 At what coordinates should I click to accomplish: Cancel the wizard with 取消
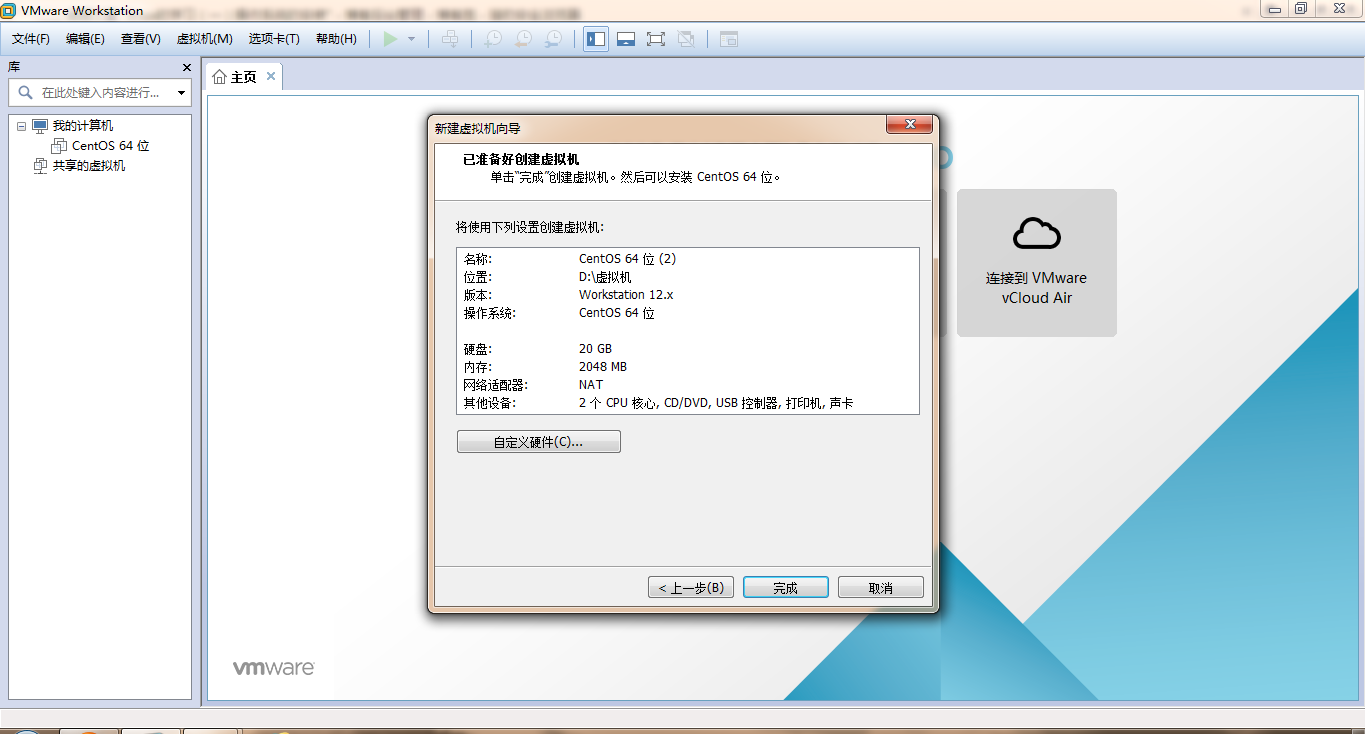tap(880, 588)
